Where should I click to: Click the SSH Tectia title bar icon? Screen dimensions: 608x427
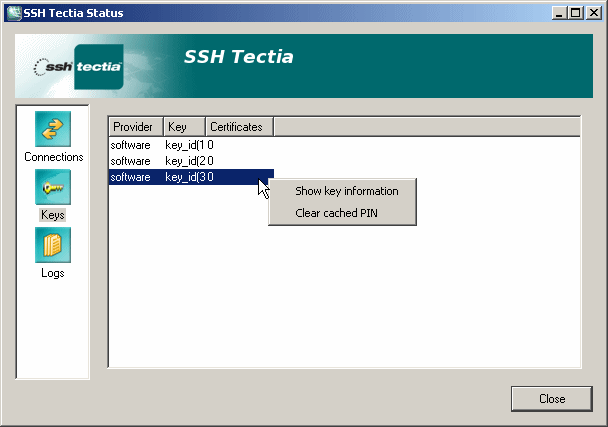click(14, 13)
